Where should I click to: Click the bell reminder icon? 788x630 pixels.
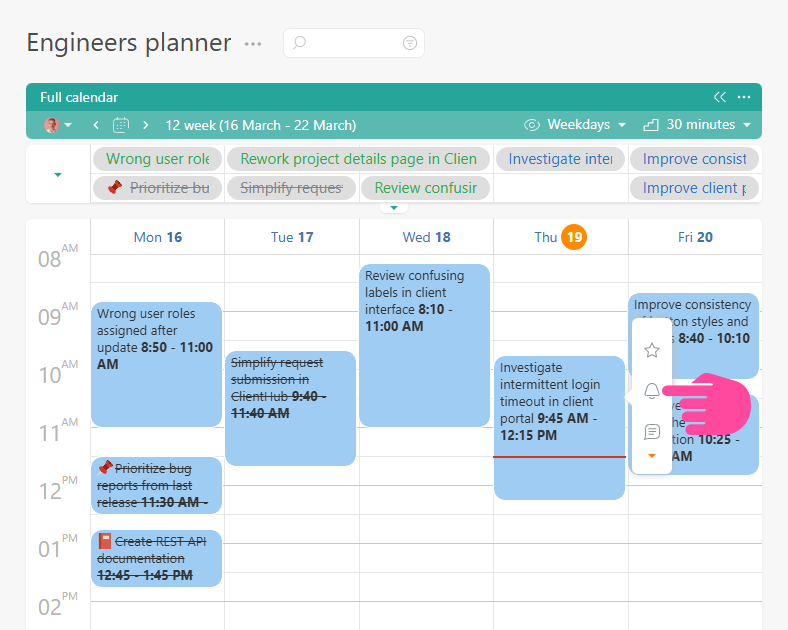[652, 391]
